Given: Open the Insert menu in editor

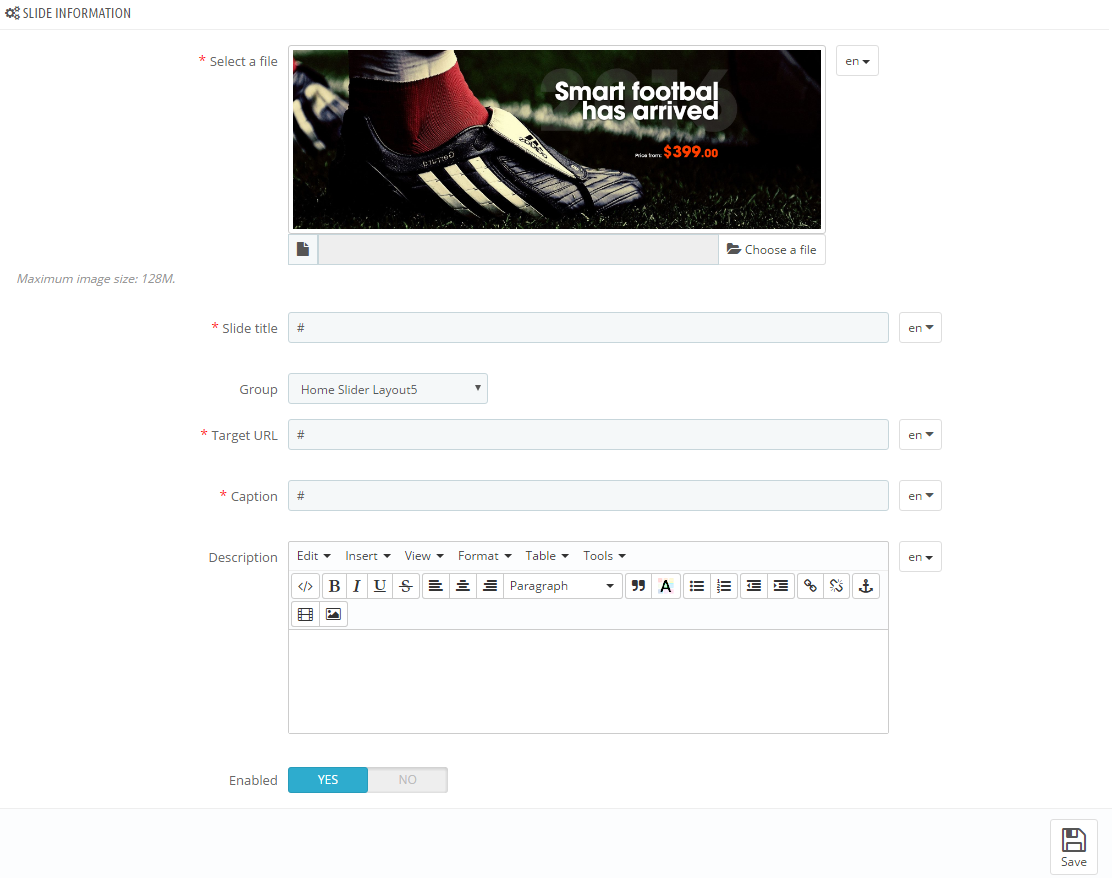Looking at the screenshot, I should click(x=368, y=556).
